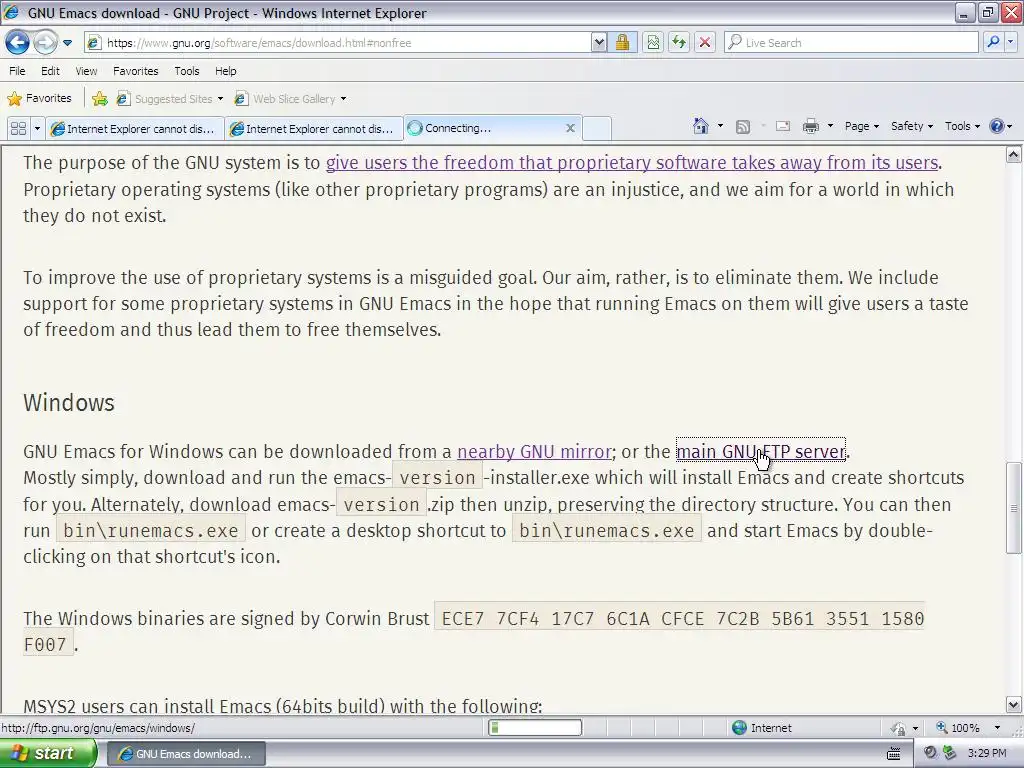Click the Favorites star button
Image resolution: width=1024 pixels, height=768 pixels.
39,98
